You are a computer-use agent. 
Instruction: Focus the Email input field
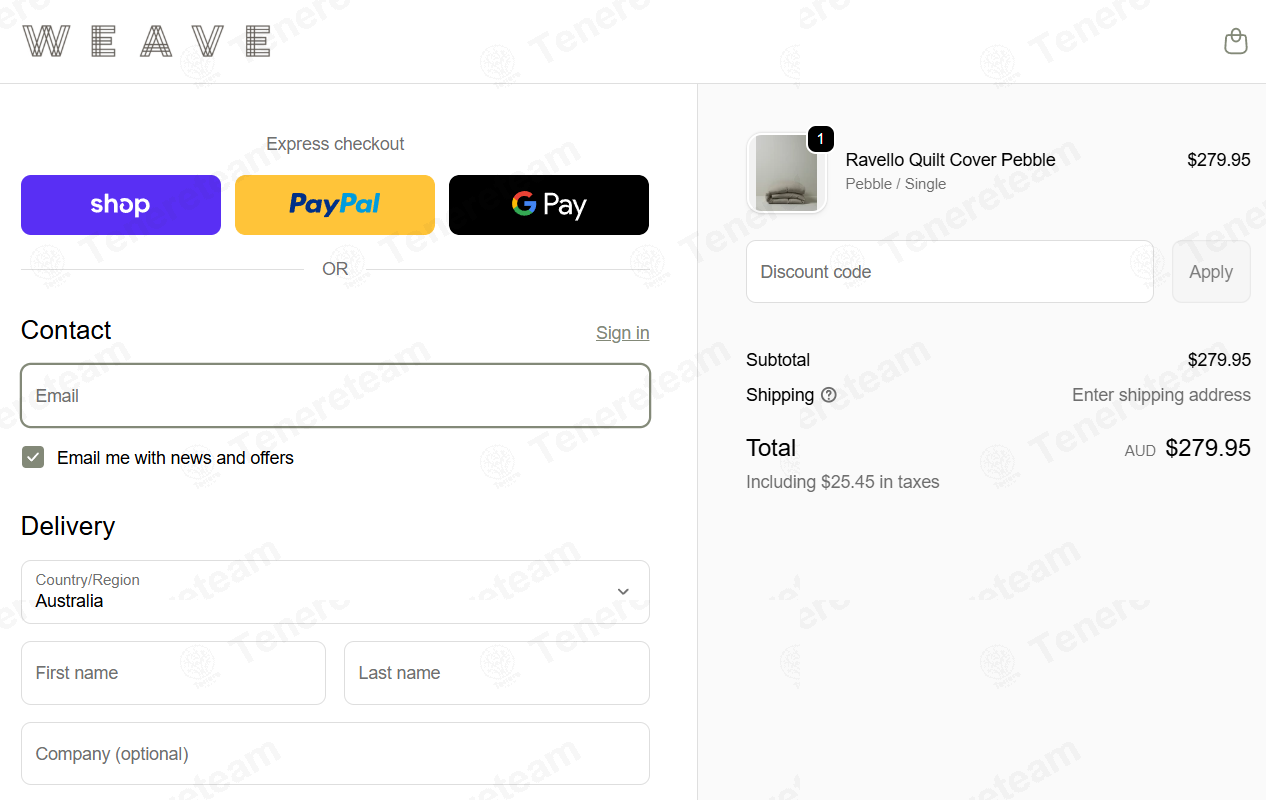[x=335, y=396]
